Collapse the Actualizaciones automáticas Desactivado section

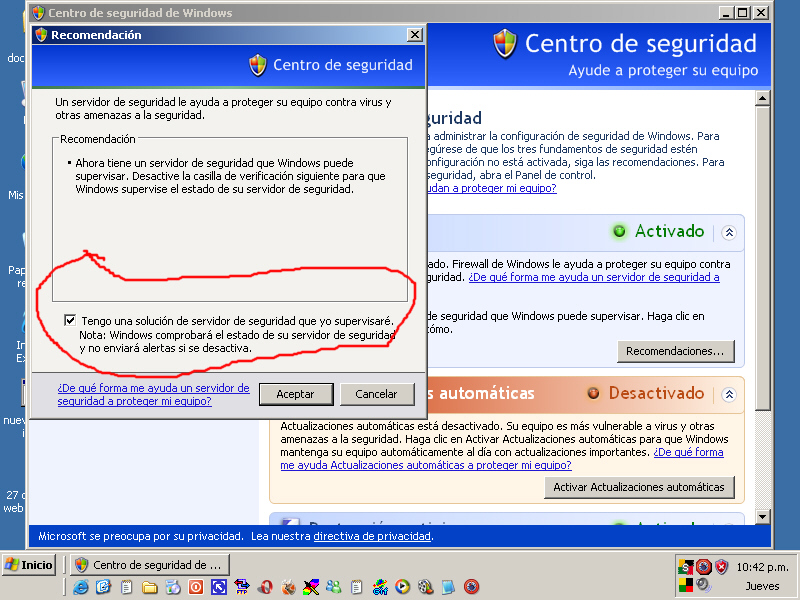pyautogui.click(x=729, y=394)
